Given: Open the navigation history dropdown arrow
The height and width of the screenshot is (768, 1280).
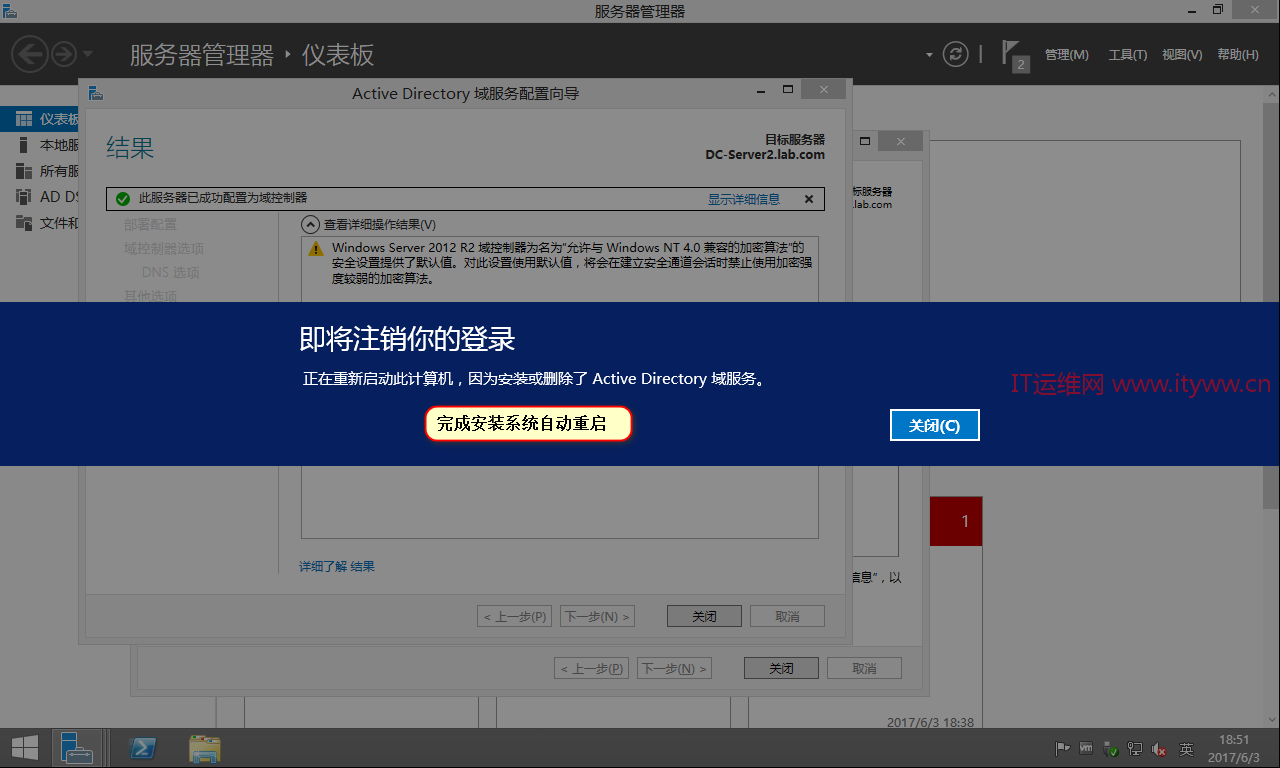Looking at the screenshot, I should coord(88,54).
